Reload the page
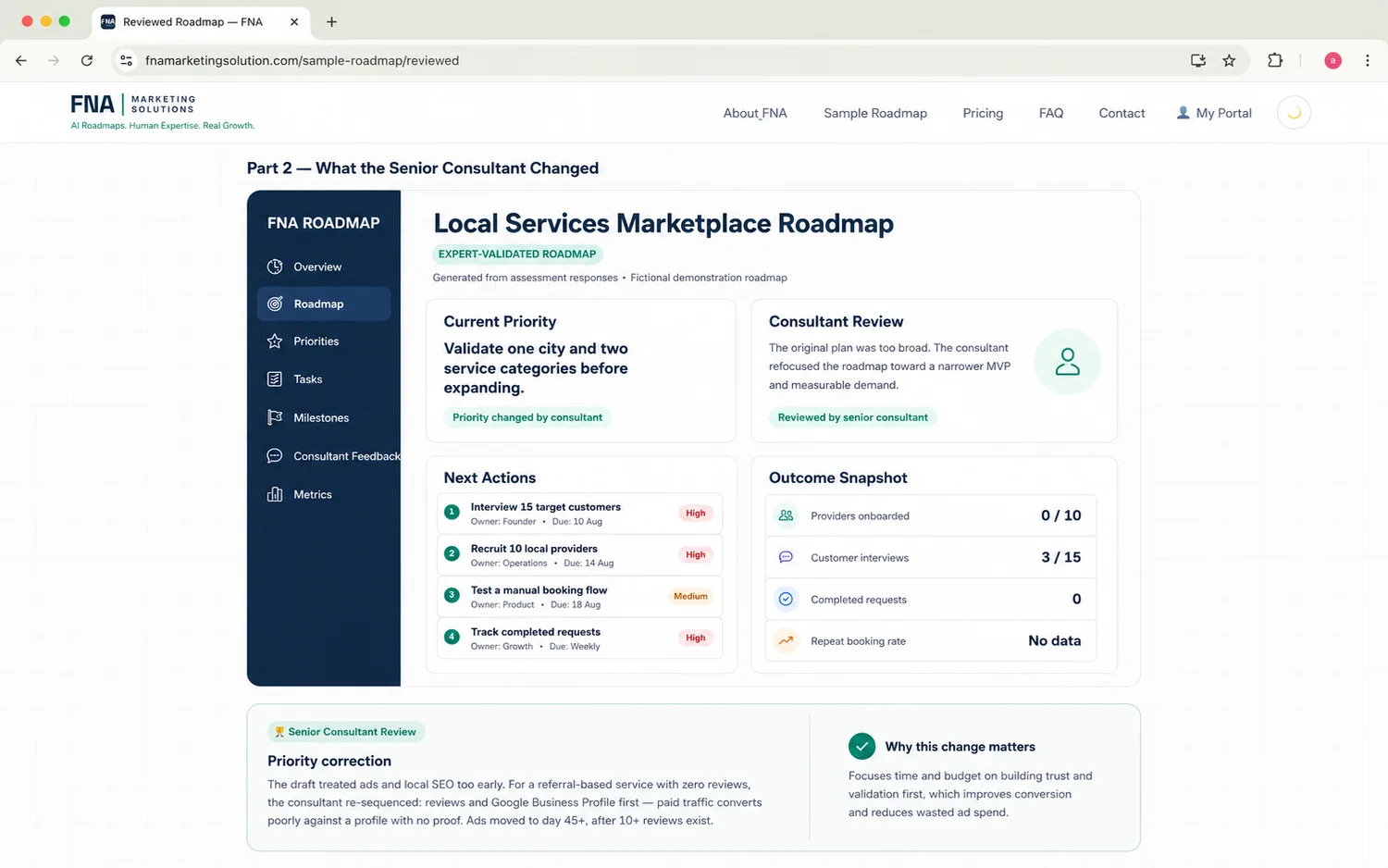The width and height of the screenshot is (1388, 868). 87,60
